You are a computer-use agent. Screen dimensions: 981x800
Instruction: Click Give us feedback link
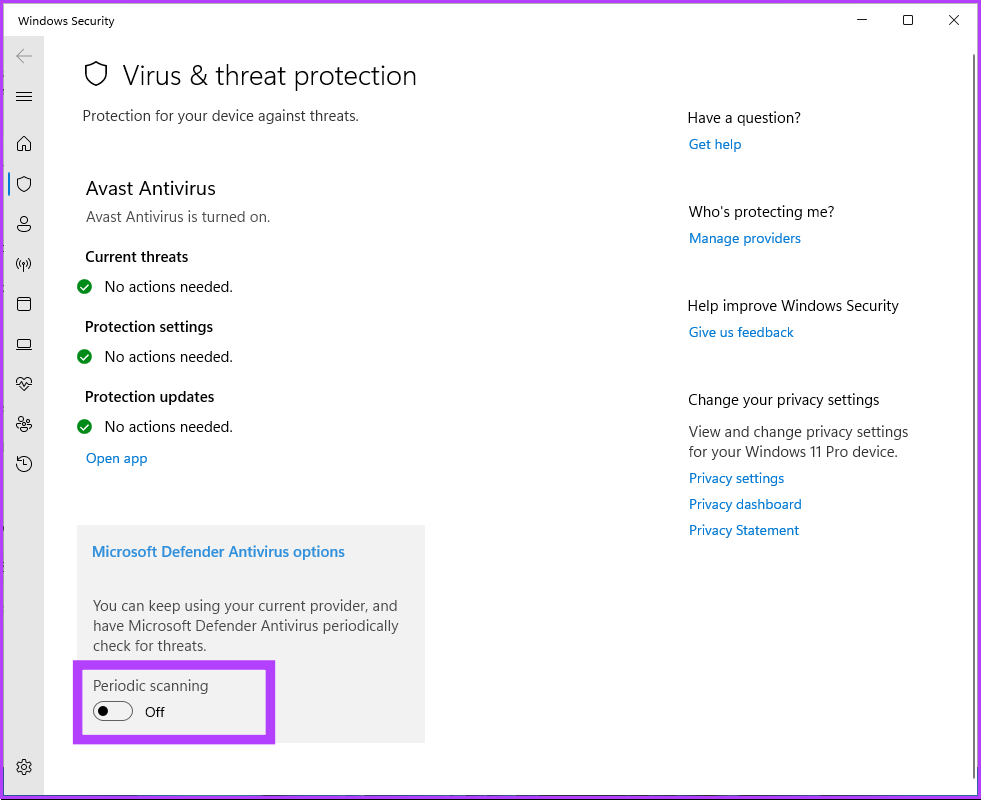click(x=741, y=332)
